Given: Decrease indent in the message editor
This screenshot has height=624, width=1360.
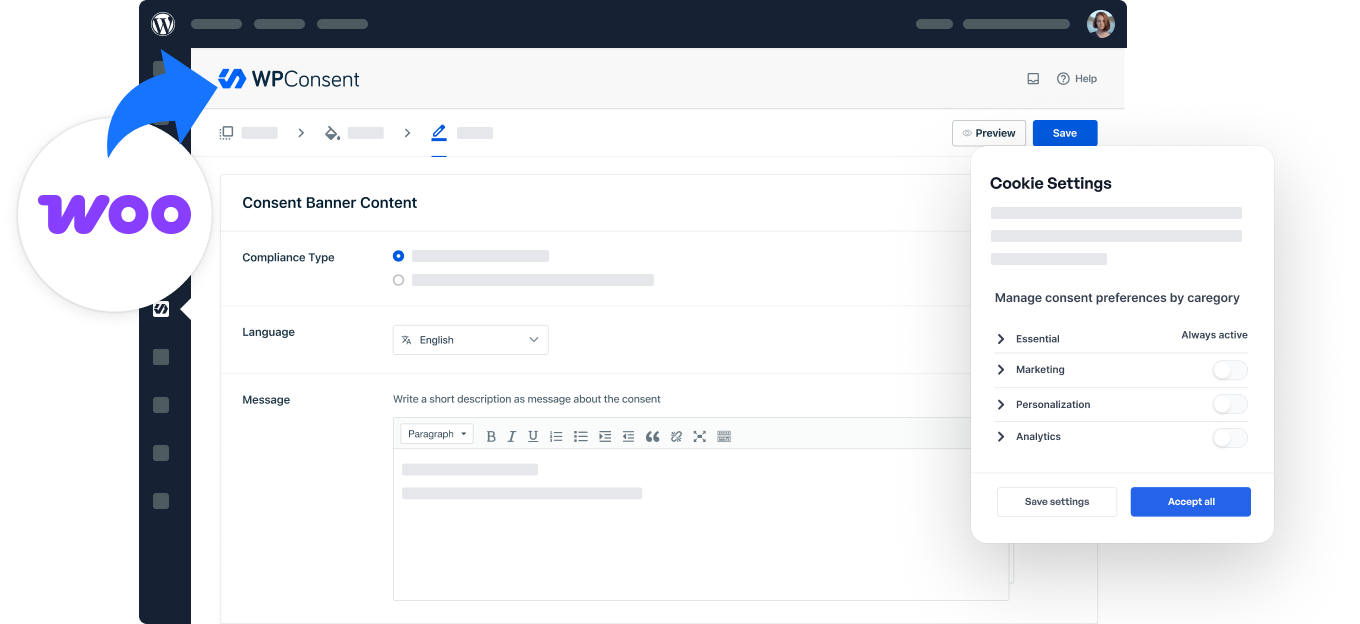Looking at the screenshot, I should (629, 436).
